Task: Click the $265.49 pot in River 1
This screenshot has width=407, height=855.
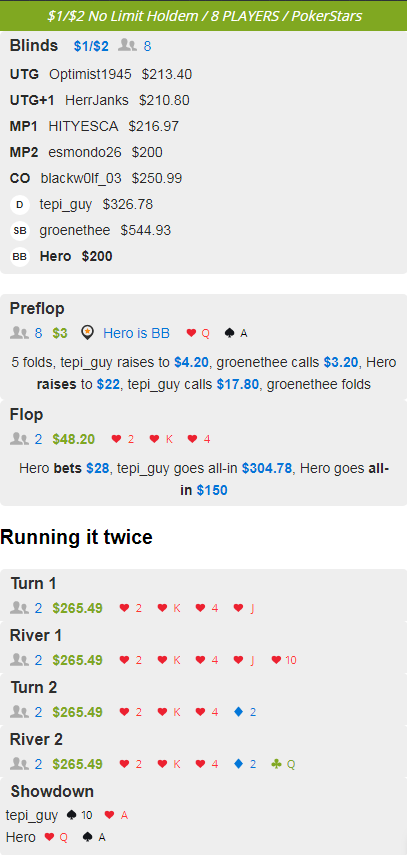Action: (77, 660)
